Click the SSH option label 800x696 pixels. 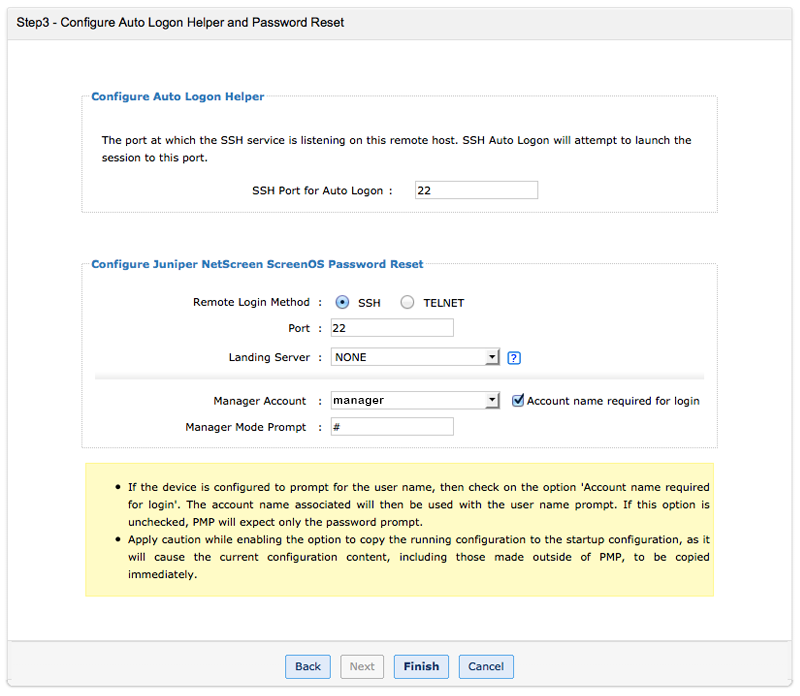click(369, 303)
